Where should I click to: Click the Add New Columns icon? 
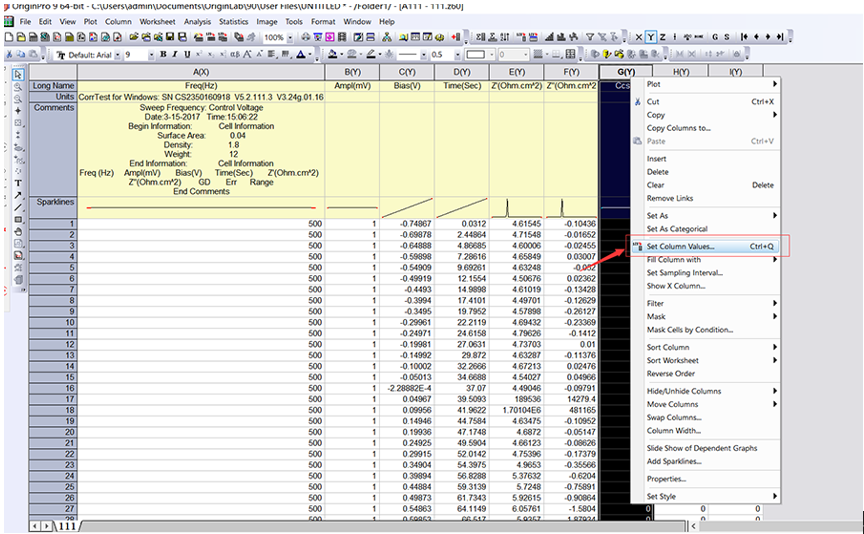(x=456, y=37)
